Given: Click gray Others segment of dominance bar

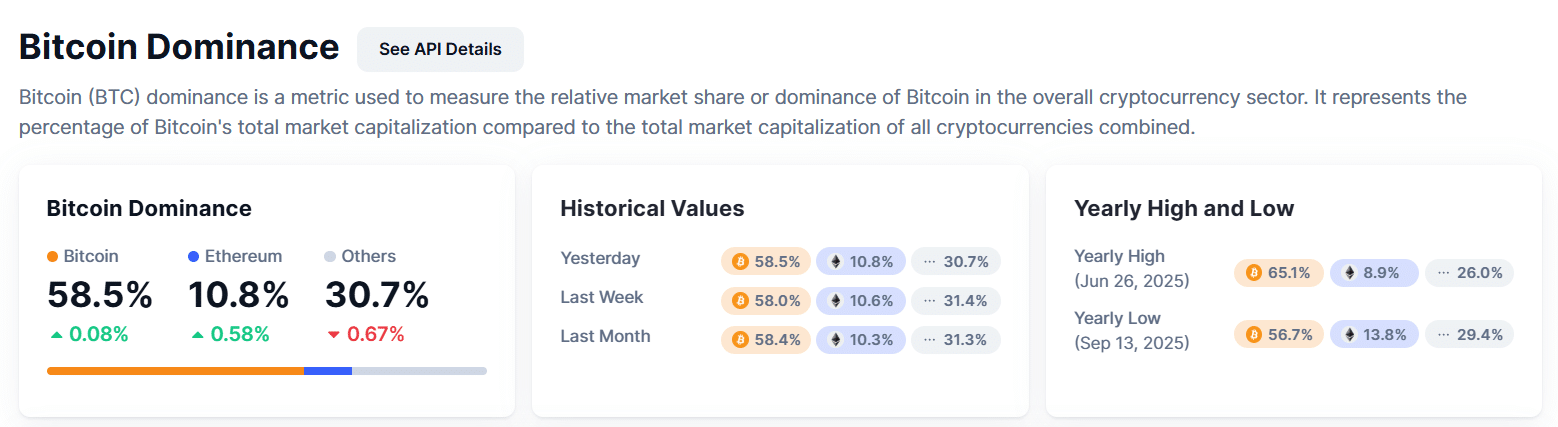Looking at the screenshot, I should tap(419, 371).
